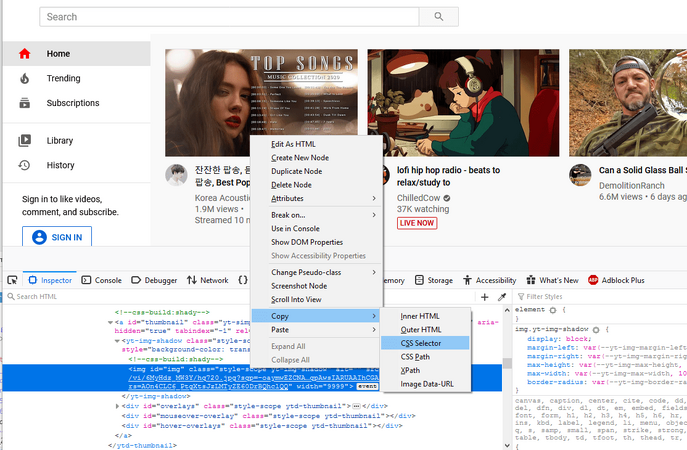Open the Library sidebar icon
687x450 pixels.
point(25,140)
